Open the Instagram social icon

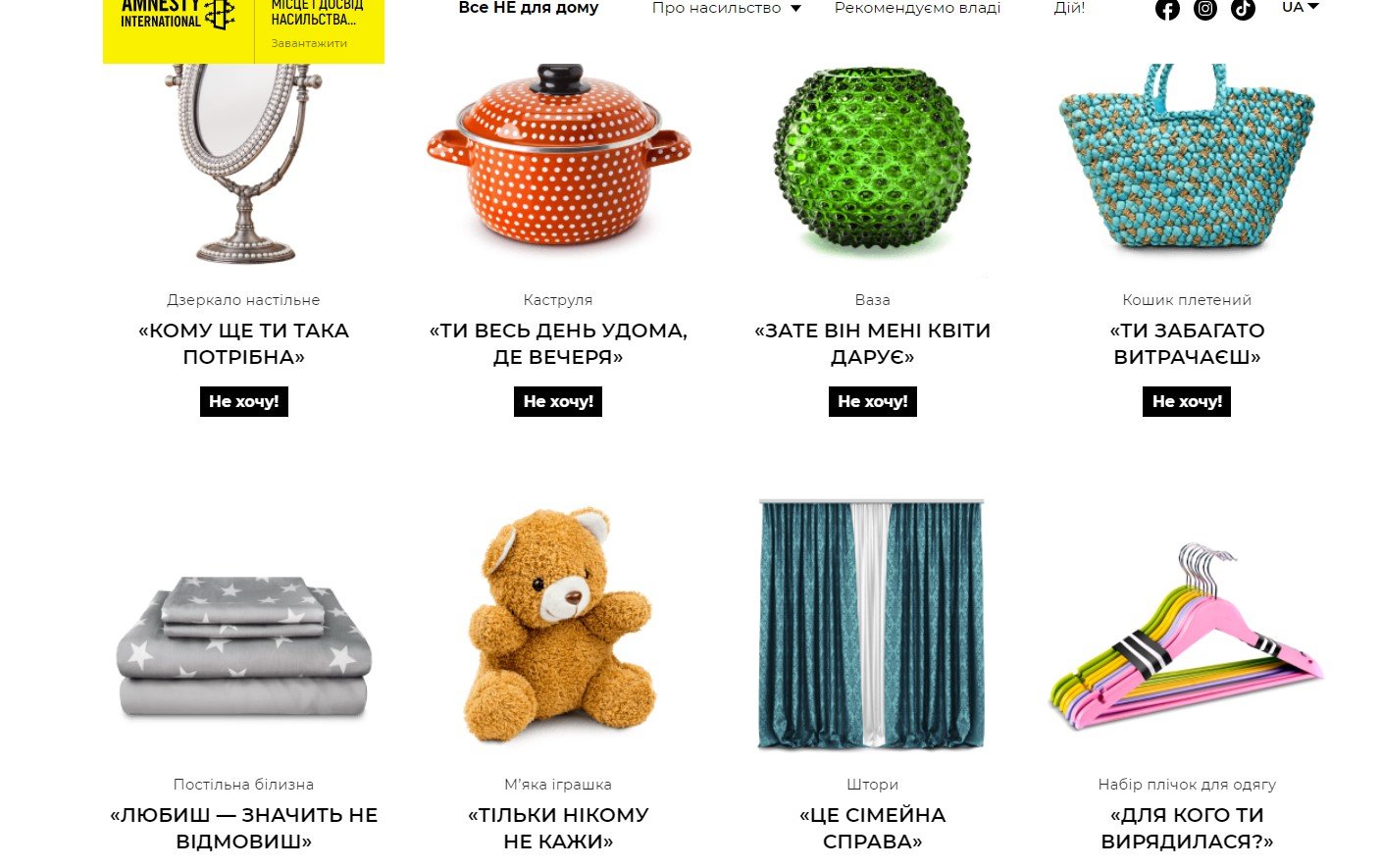1205,9
